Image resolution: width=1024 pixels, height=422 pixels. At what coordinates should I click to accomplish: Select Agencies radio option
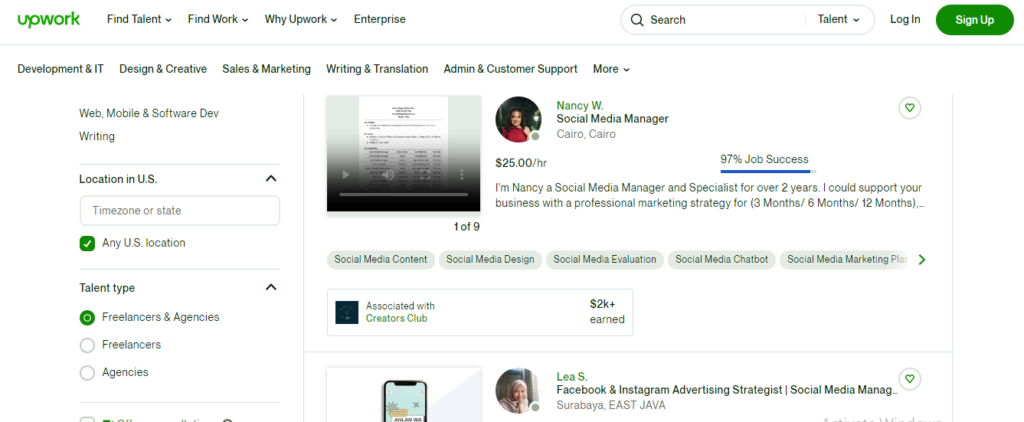[87, 373]
